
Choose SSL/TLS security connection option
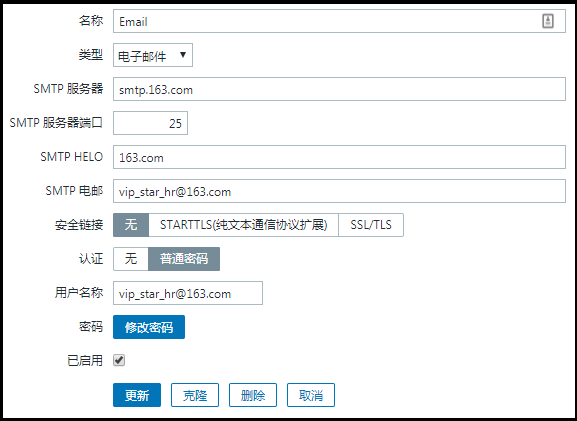[371, 225]
